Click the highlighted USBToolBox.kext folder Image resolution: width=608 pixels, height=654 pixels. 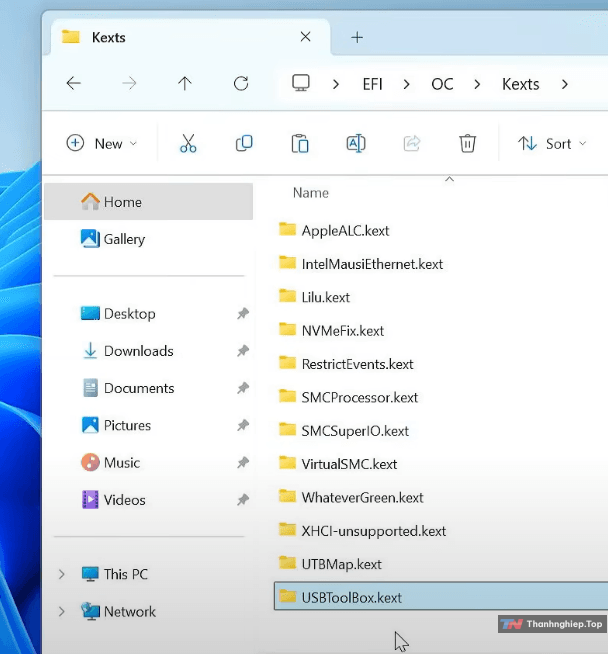(441, 596)
